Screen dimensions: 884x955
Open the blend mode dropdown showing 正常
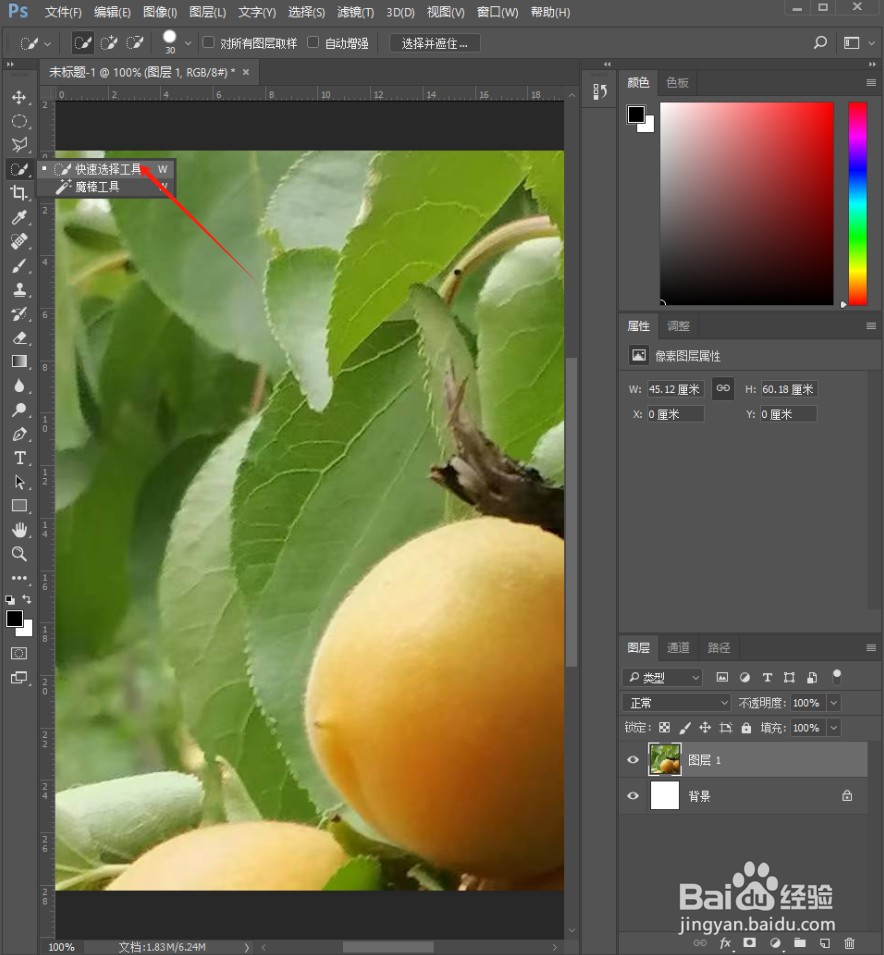tap(675, 702)
